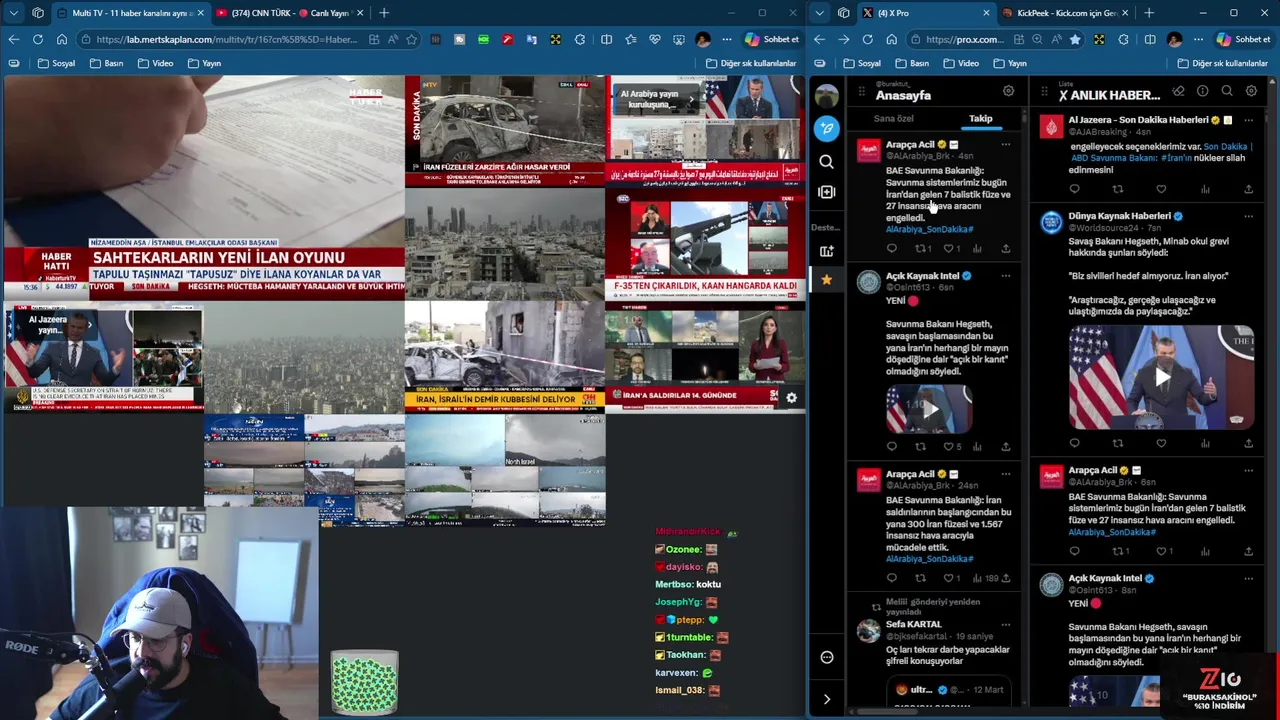Open more options on Dünya Kaynak Haberleri post

[1248, 216]
